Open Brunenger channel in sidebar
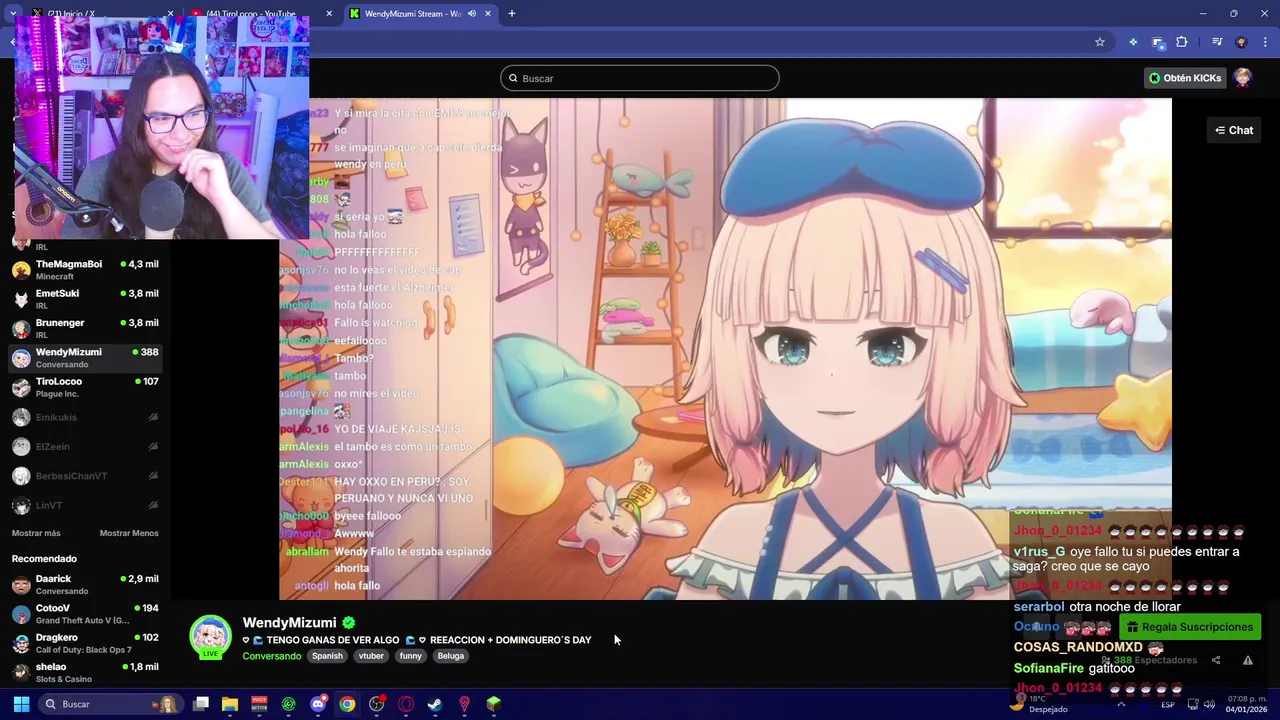 [85, 328]
